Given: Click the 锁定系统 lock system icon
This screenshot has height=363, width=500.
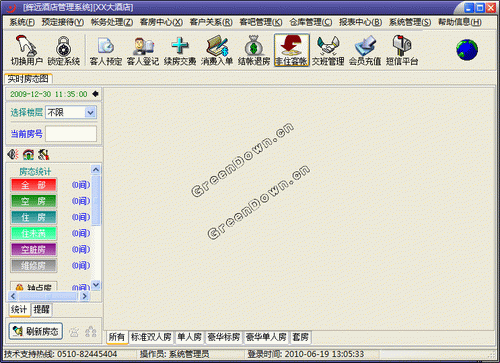Looking at the screenshot, I should pyautogui.click(x=63, y=50).
